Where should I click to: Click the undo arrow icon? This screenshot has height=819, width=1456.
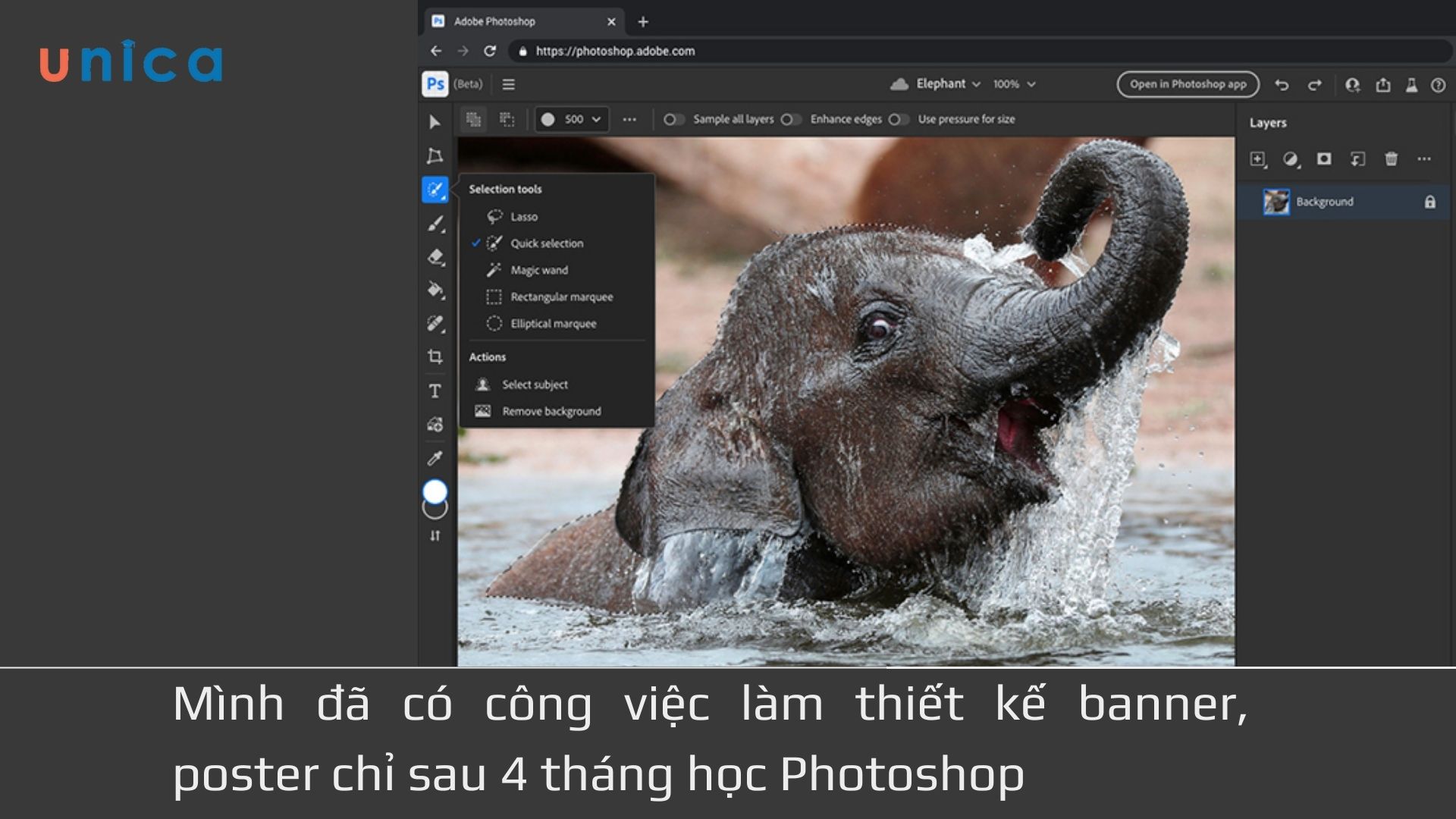click(x=1282, y=85)
